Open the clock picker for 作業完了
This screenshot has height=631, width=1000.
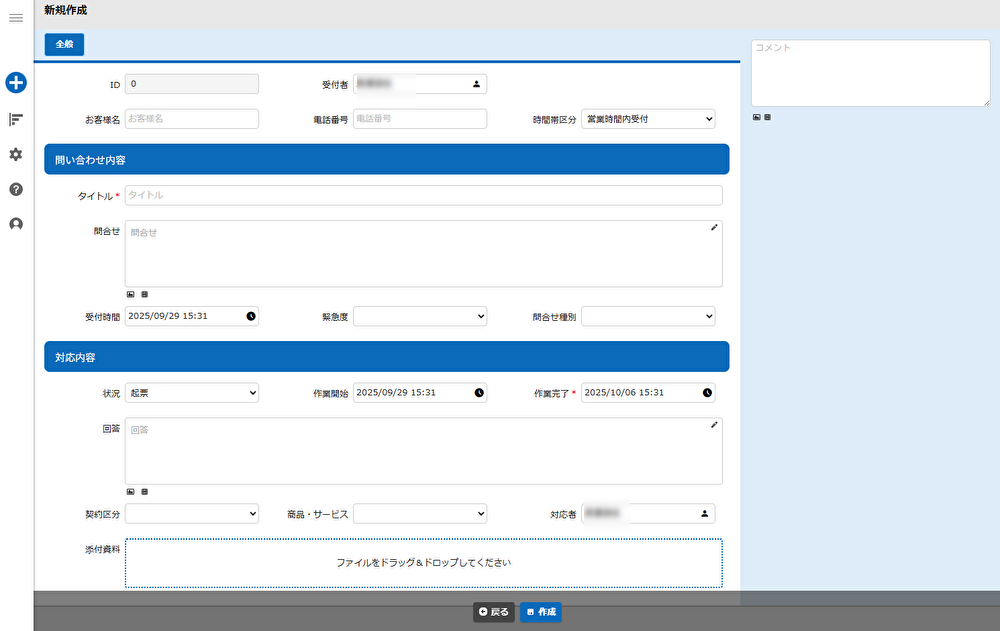tap(707, 393)
